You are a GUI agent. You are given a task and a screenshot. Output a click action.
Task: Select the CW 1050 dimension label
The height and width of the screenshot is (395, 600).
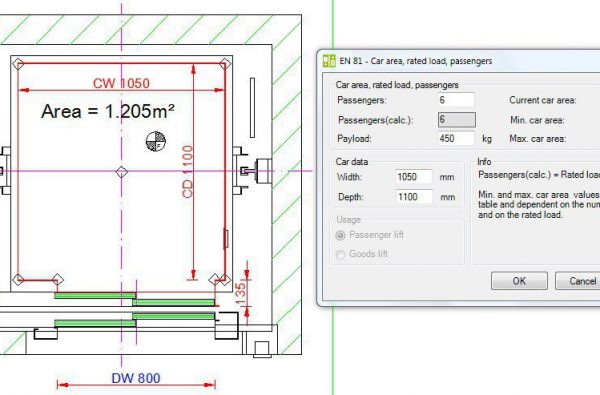[x=121, y=83]
